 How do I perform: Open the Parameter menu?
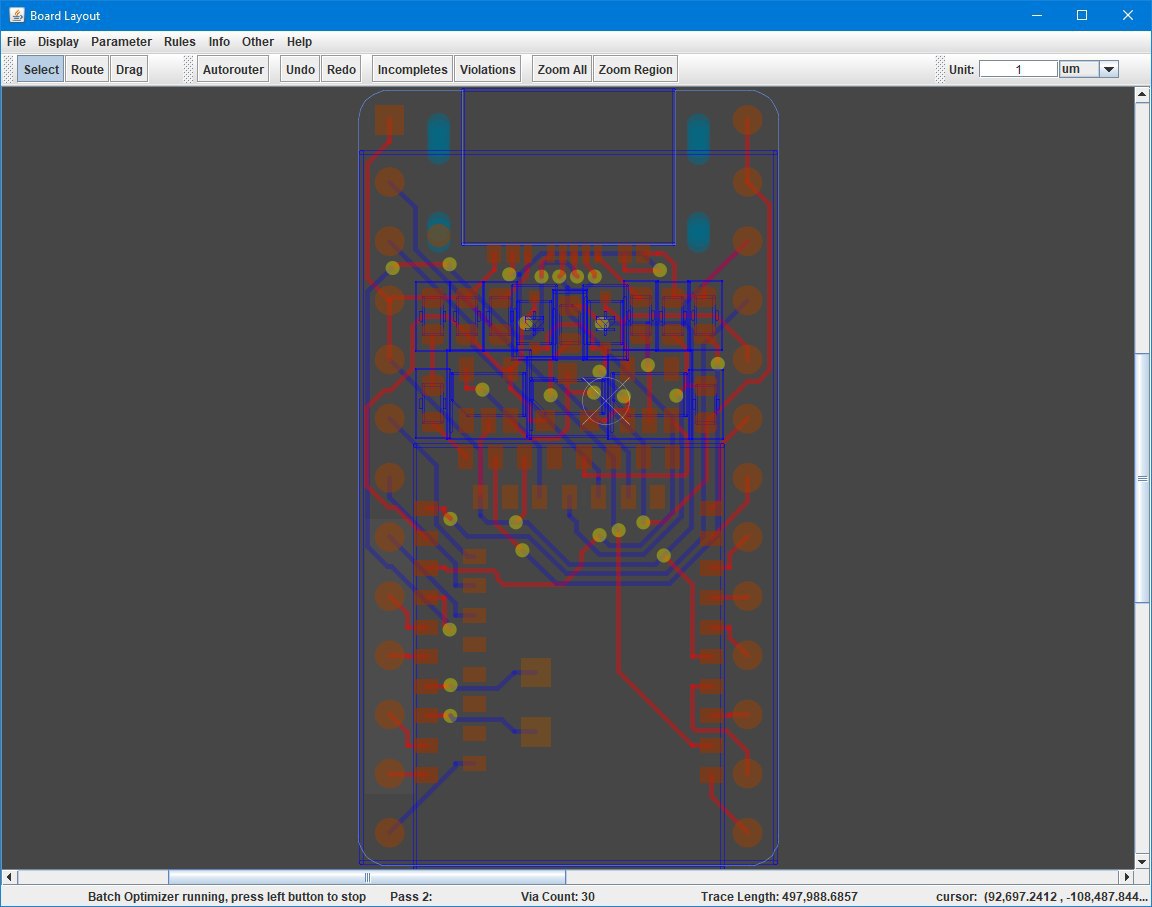pyautogui.click(x=121, y=42)
